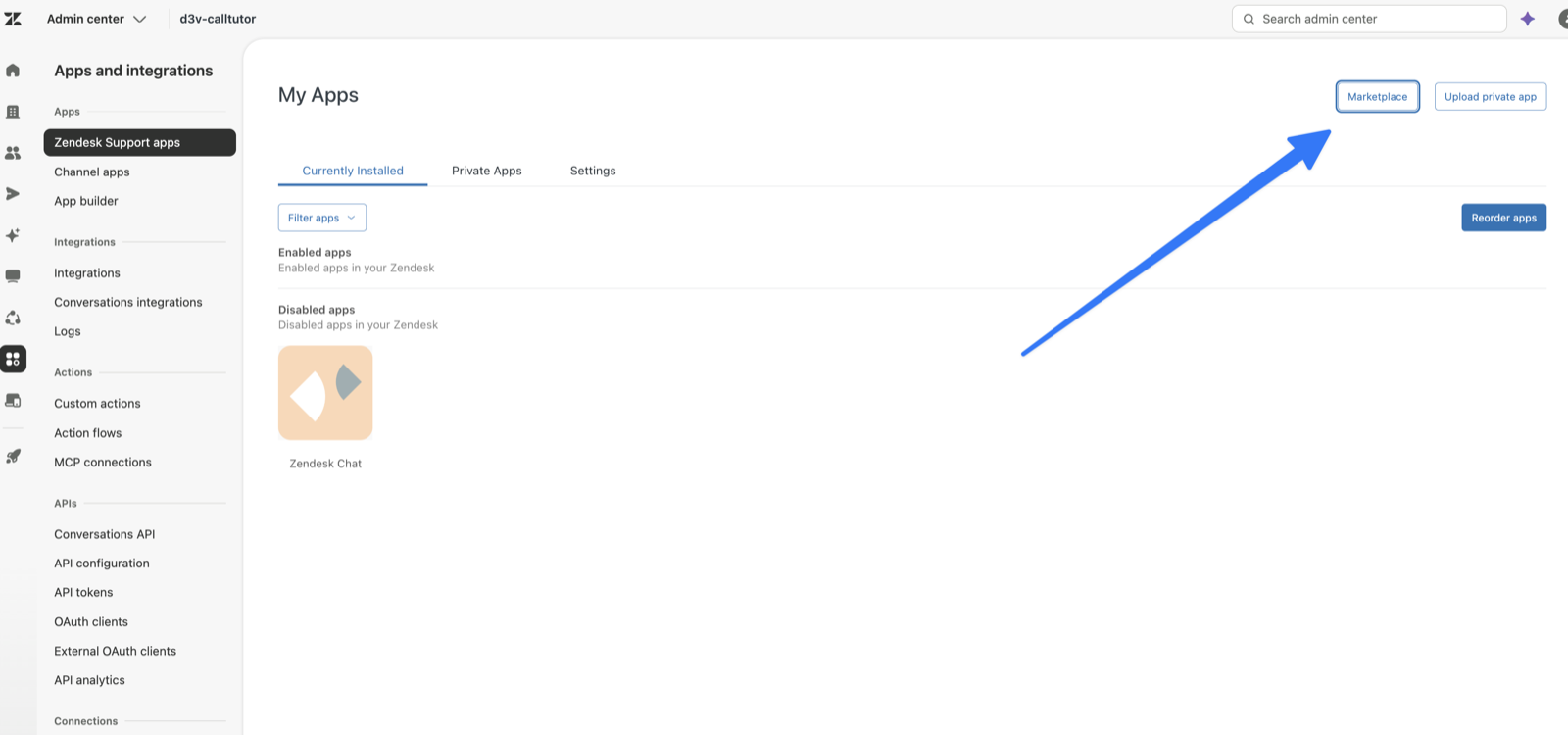Click Upload private app button
1568x735 pixels.
tap(1491, 96)
